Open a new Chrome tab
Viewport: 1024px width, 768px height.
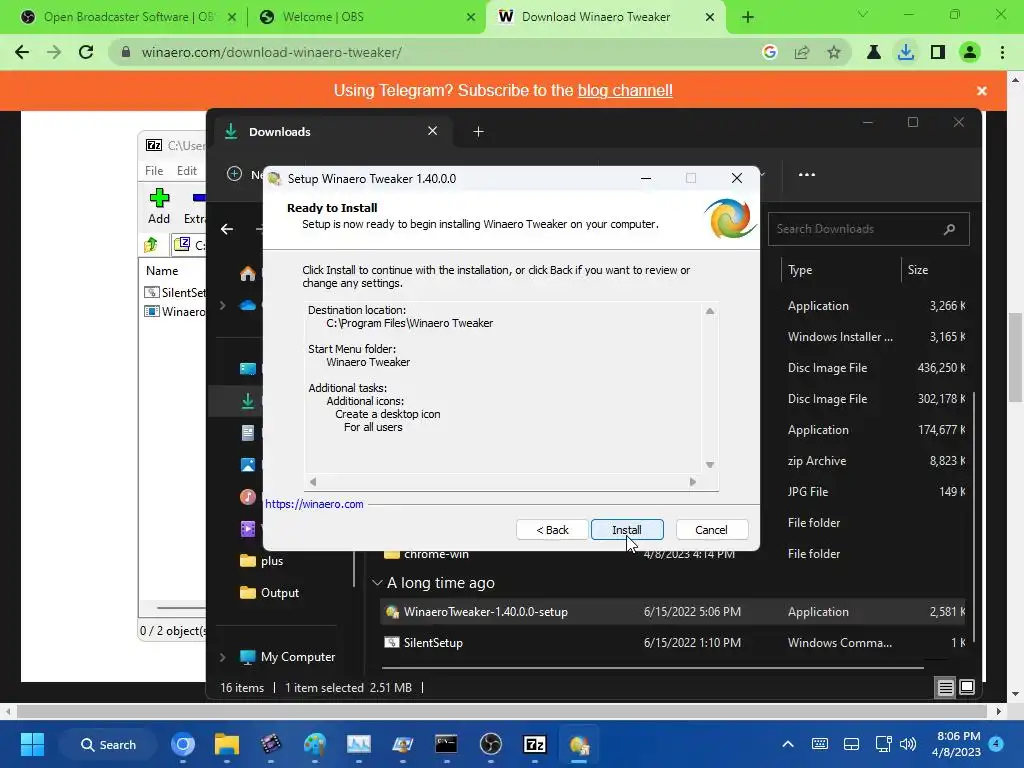pyautogui.click(x=748, y=17)
